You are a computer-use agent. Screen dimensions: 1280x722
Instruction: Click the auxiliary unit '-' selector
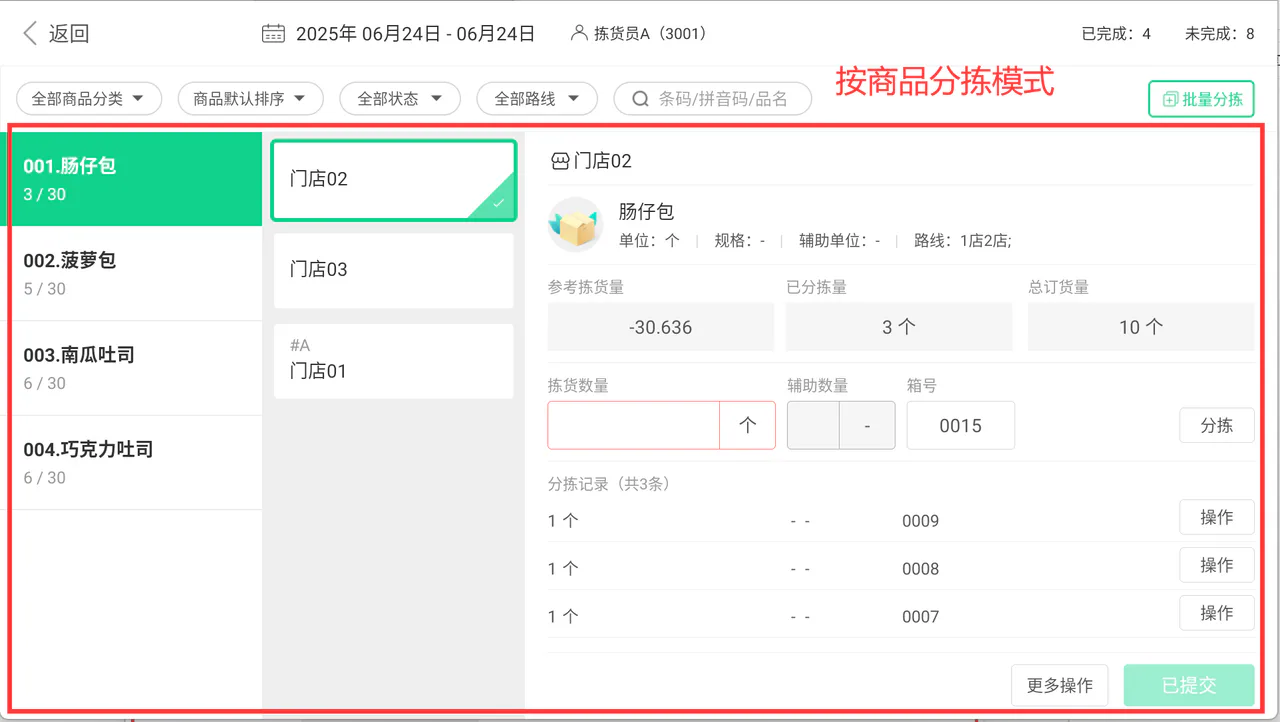click(x=867, y=425)
